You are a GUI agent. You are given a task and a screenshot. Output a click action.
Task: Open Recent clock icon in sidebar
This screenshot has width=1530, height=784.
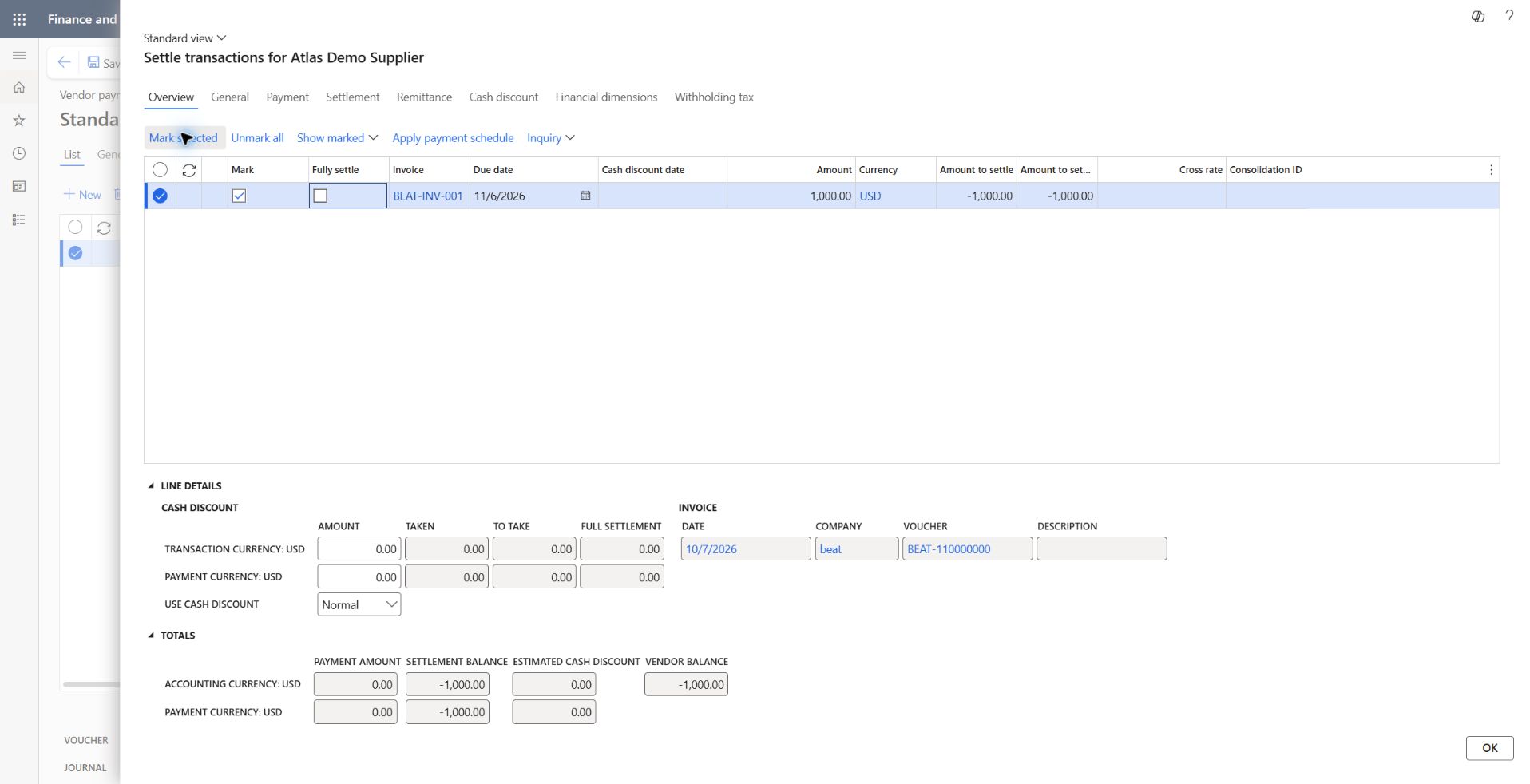coord(19,153)
